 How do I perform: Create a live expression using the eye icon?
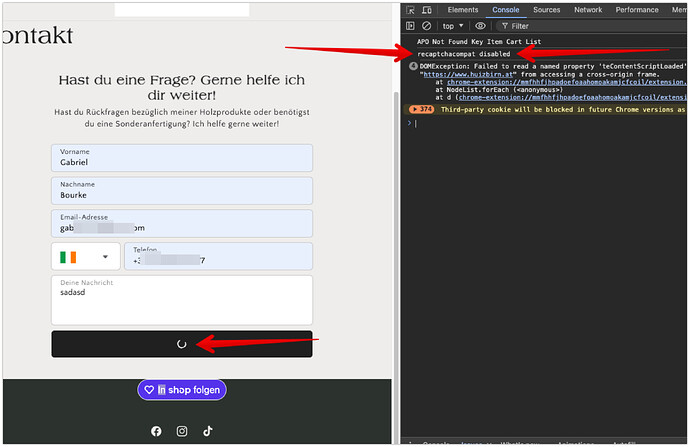(481, 26)
